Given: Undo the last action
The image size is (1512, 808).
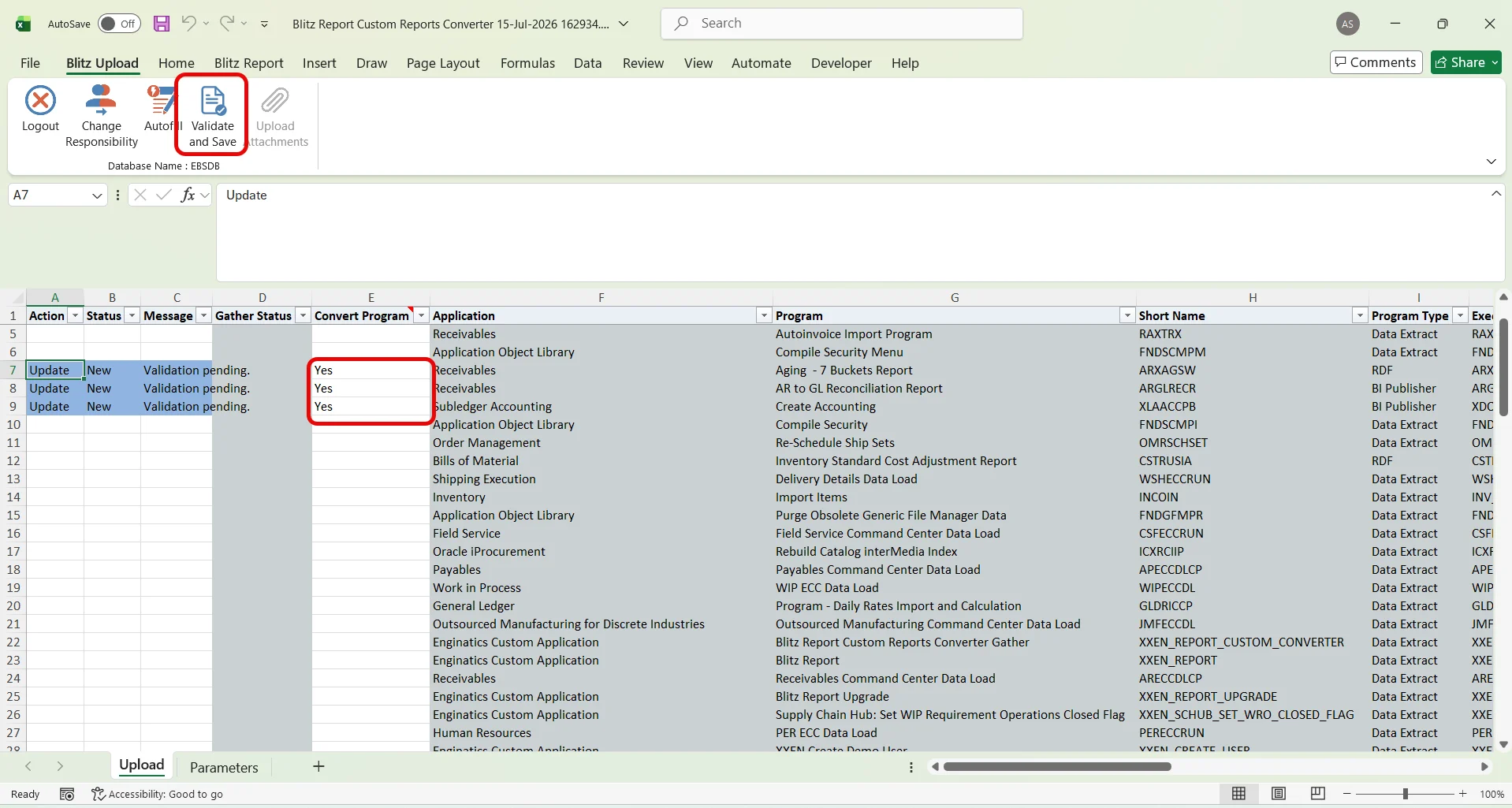Looking at the screenshot, I should tap(188, 24).
